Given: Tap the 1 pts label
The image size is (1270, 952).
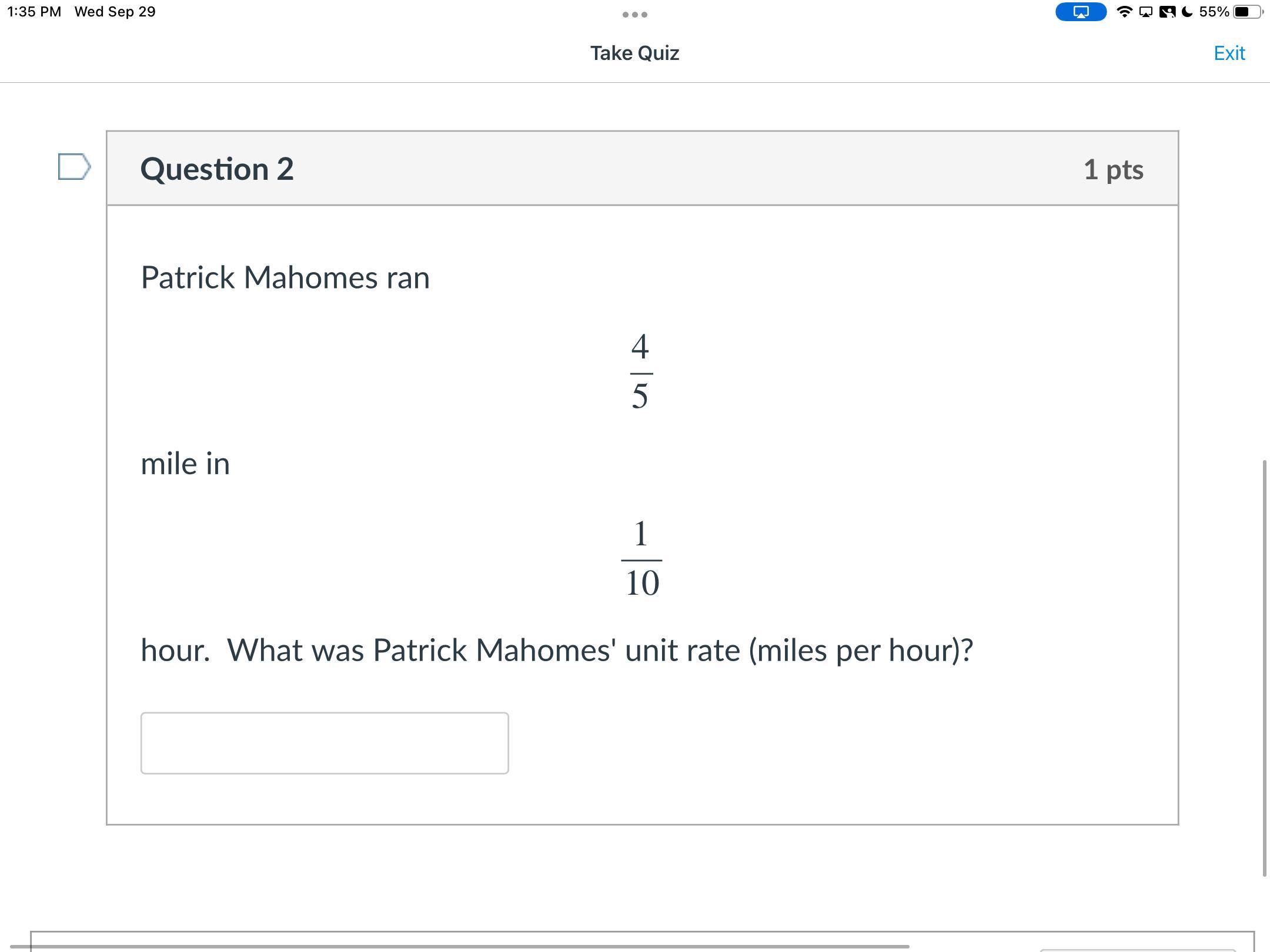Looking at the screenshot, I should coord(1113,169).
